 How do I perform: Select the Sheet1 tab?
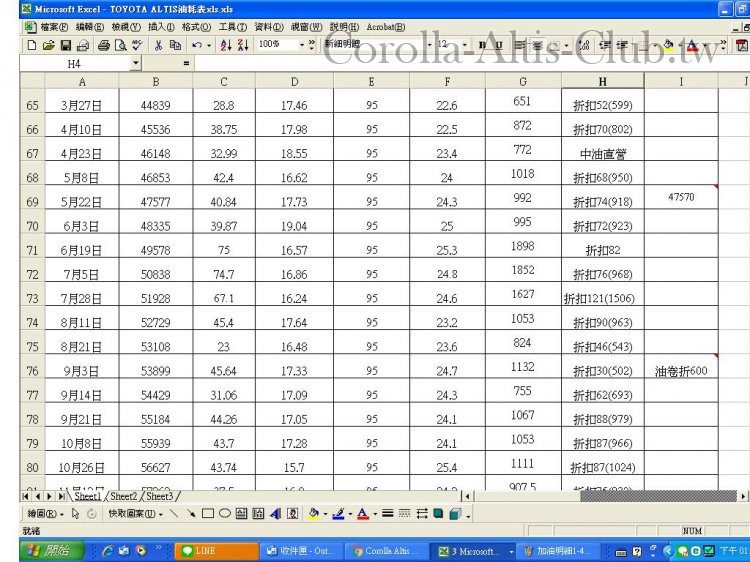(88, 496)
